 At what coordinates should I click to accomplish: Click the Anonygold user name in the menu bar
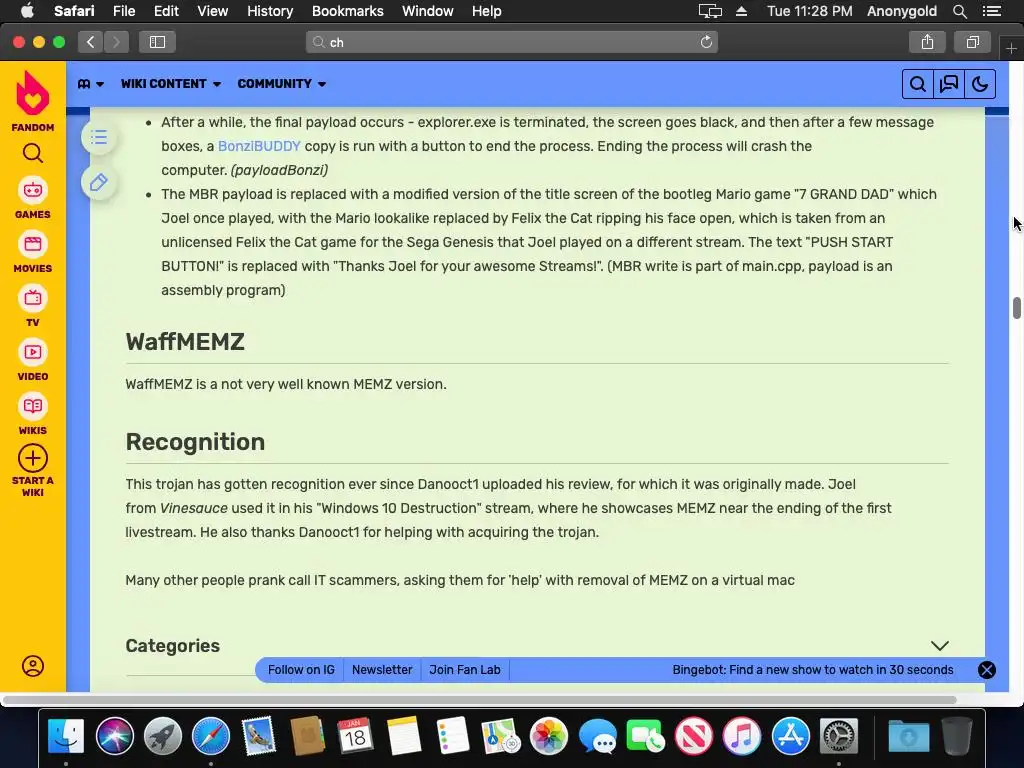[902, 11]
